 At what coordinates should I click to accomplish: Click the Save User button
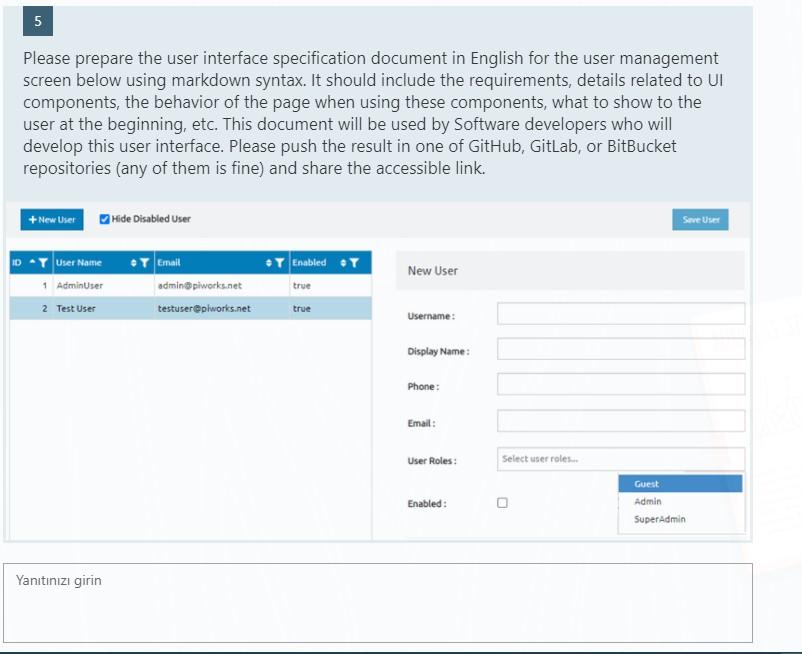(700, 219)
